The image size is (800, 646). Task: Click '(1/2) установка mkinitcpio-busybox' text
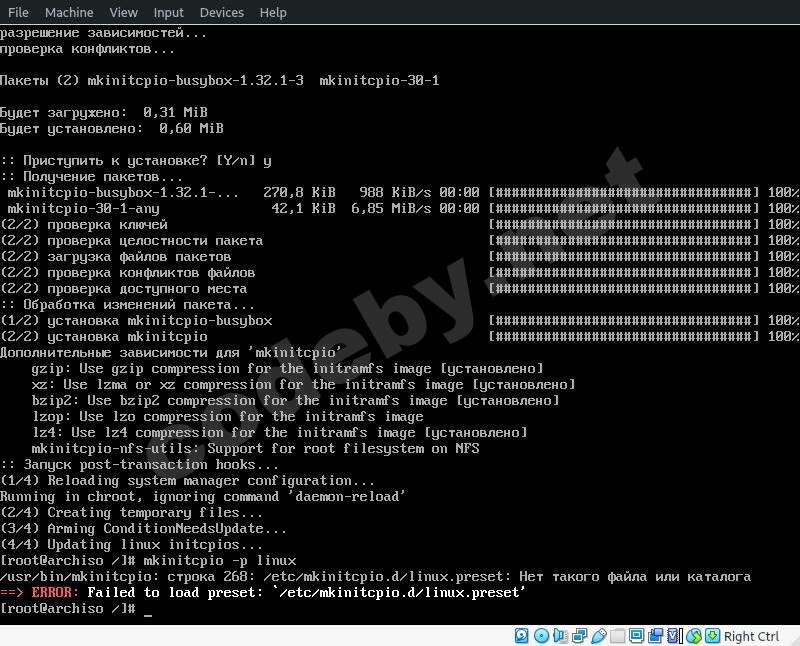[136, 320]
